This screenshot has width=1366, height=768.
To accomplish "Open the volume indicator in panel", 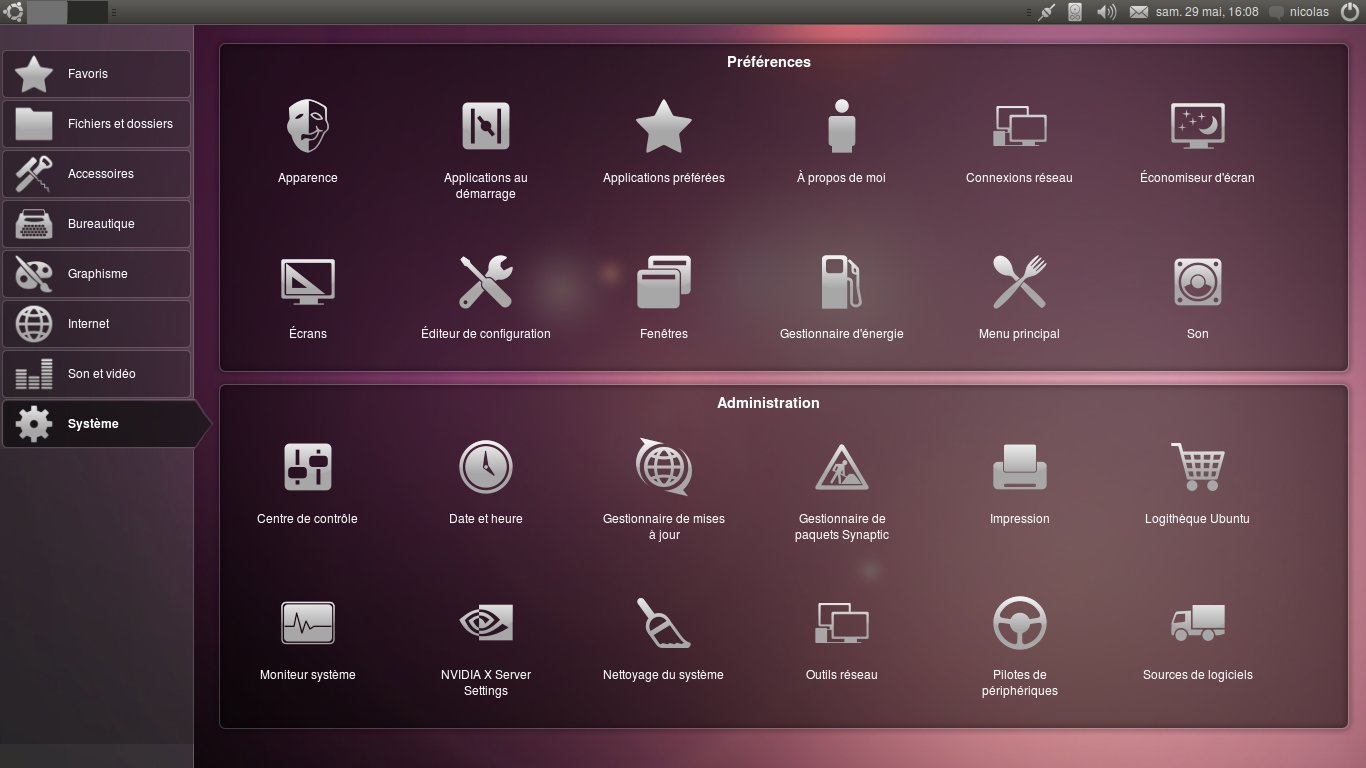I will click(1106, 12).
